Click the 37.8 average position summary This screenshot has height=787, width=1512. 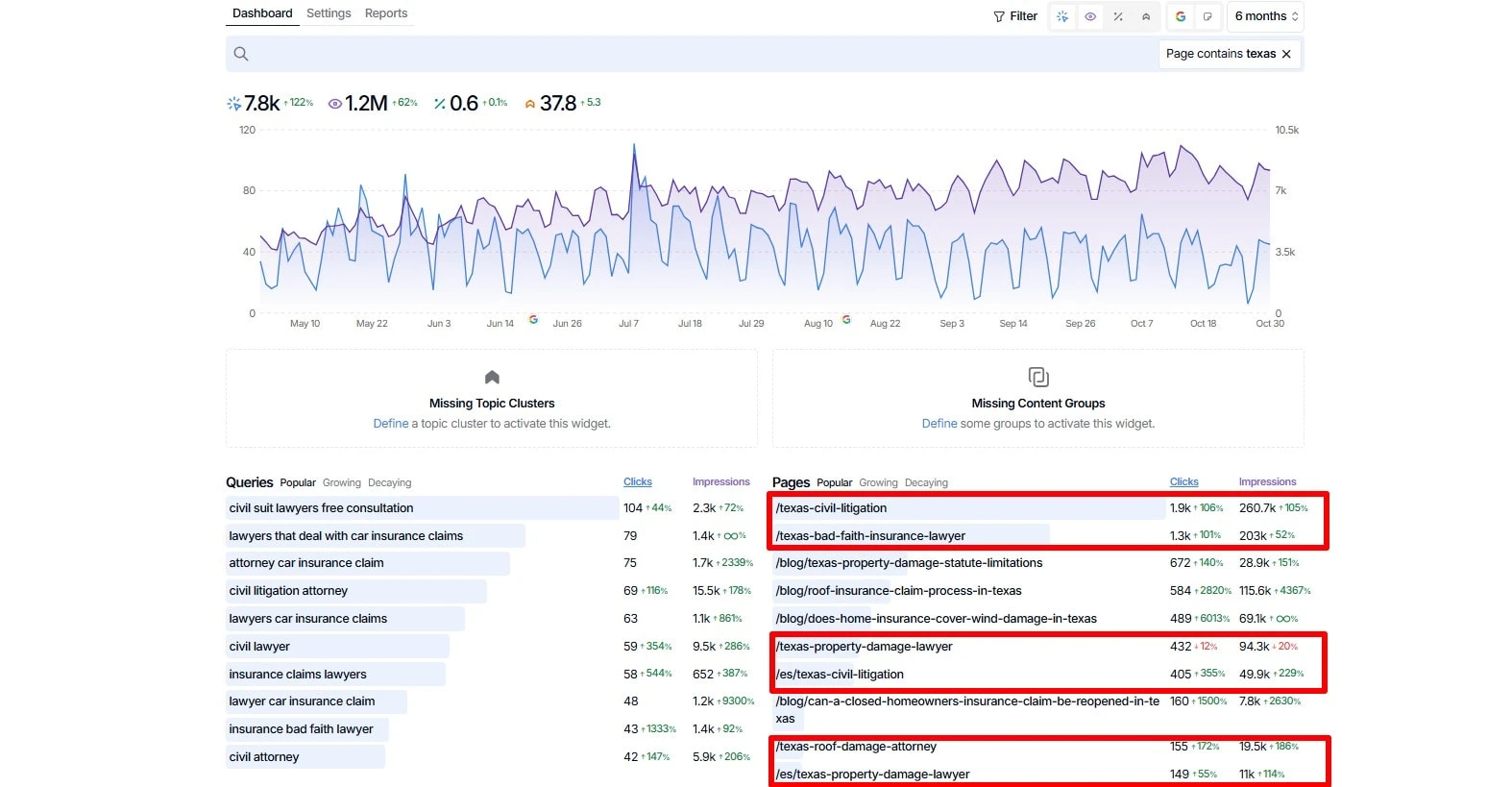[x=563, y=103]
